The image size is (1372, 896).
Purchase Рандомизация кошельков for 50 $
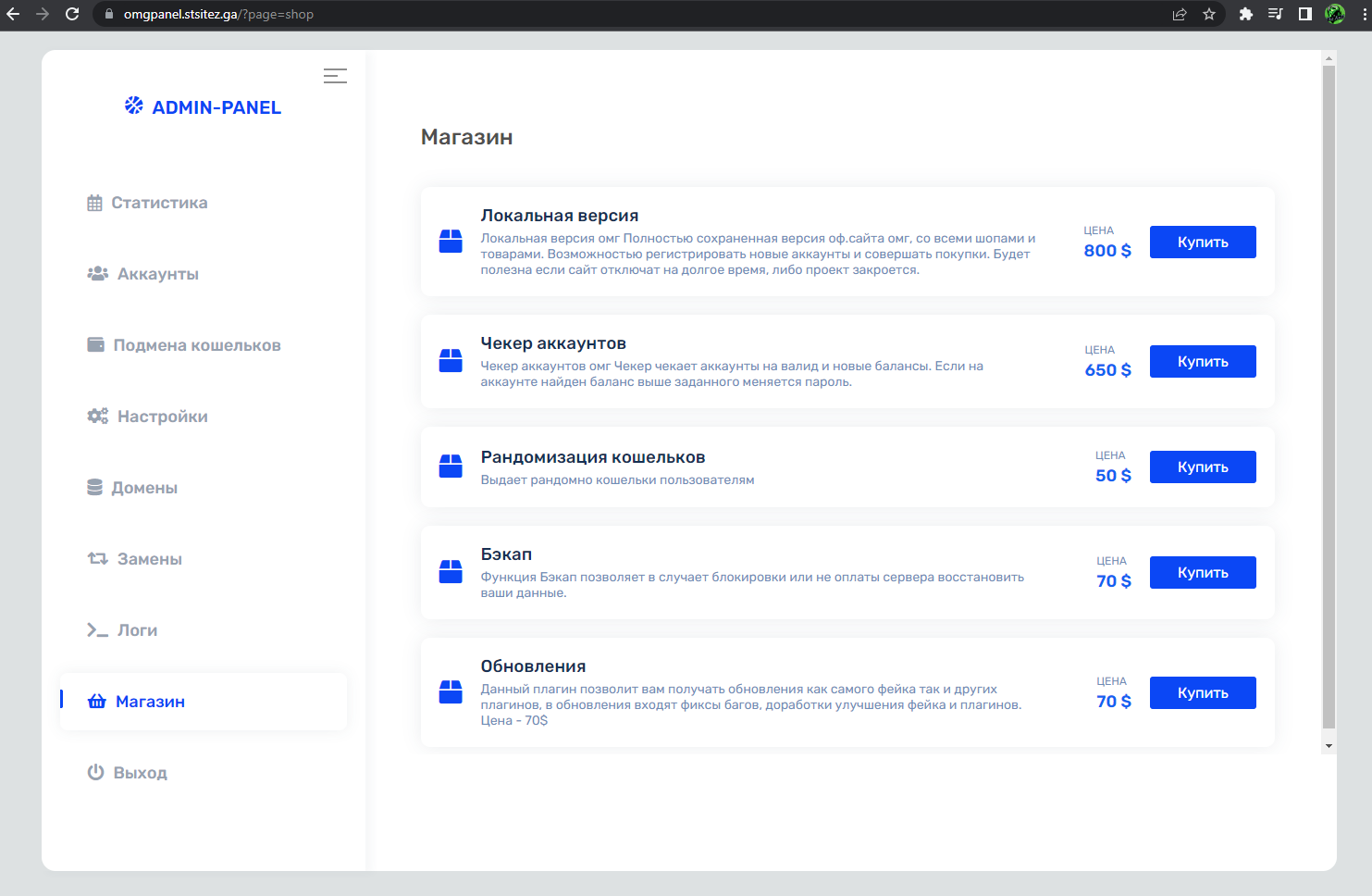1202,467
